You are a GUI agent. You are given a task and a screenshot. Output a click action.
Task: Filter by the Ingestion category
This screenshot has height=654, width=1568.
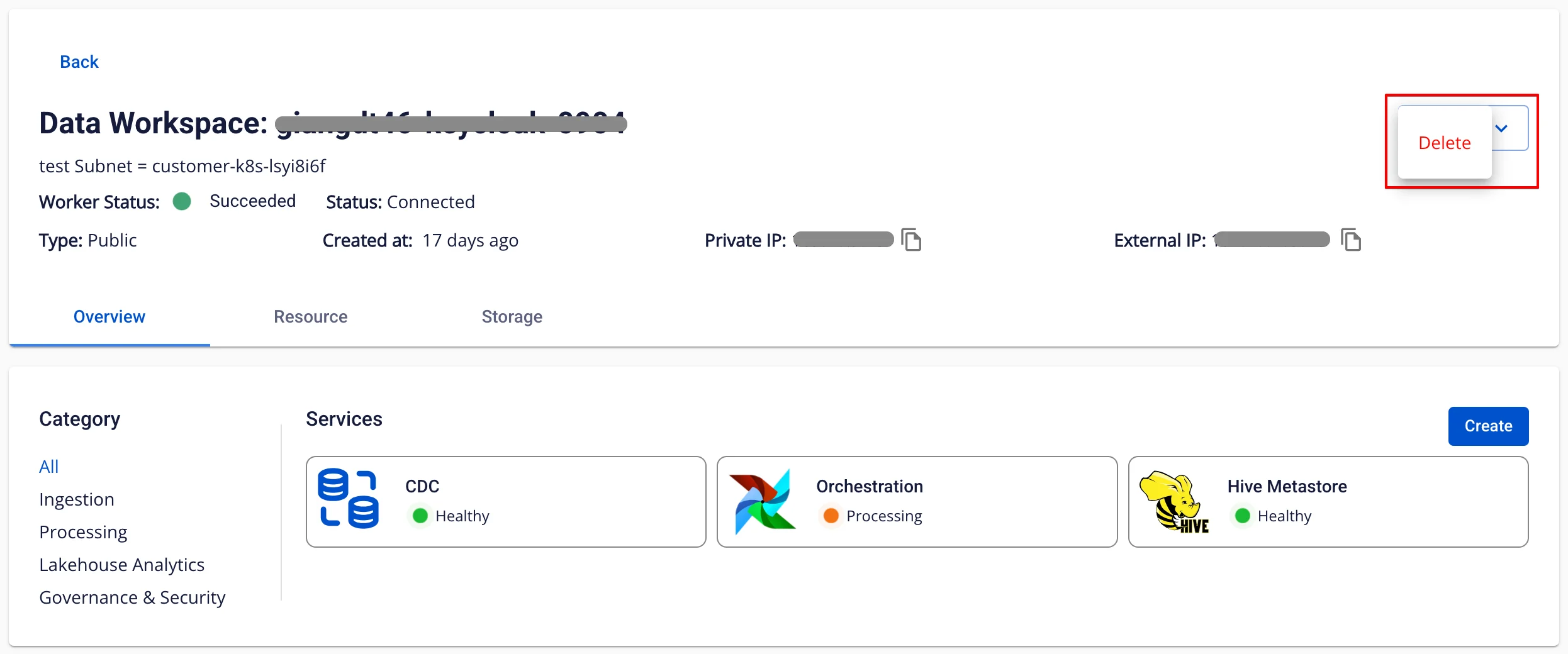coord(77,499)
